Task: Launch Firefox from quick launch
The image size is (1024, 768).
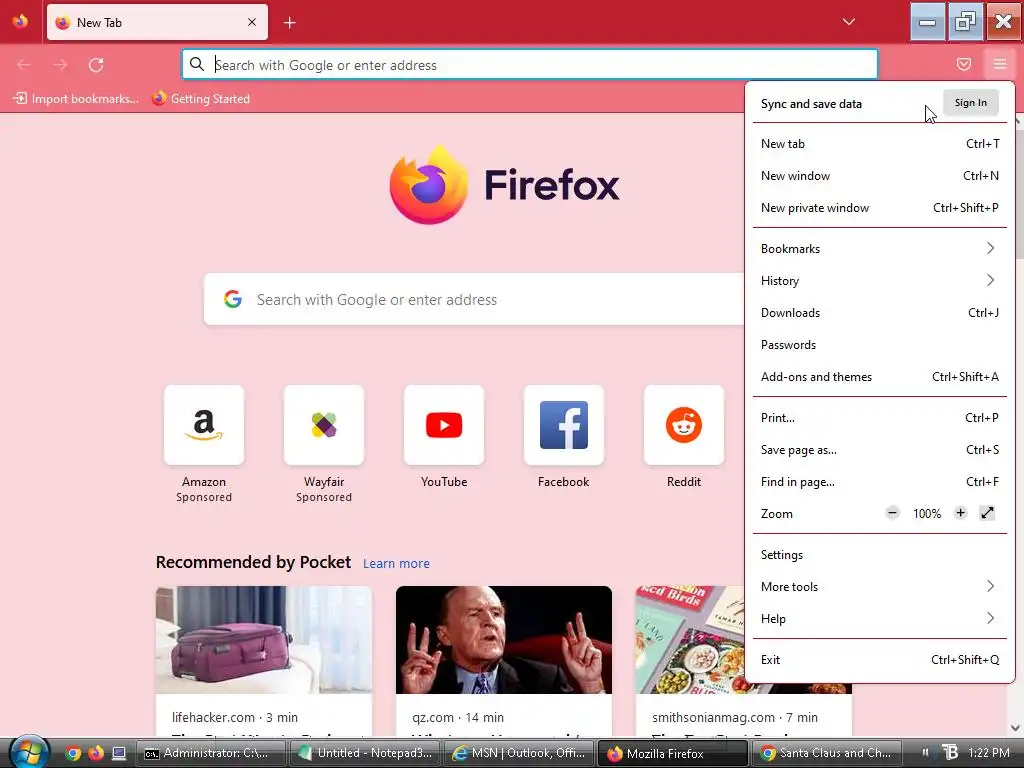Action: tap(96, 753)
